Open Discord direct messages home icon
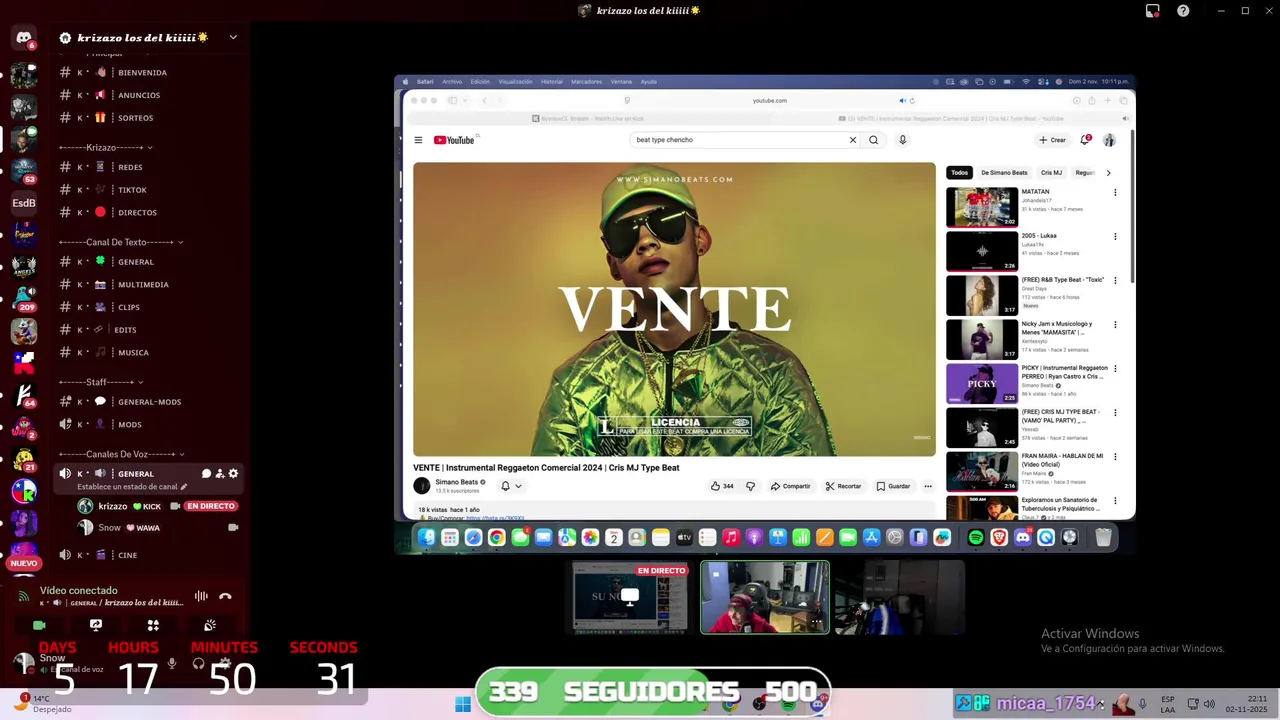Viewport: 1280px width, 720px height. [24, 38]
